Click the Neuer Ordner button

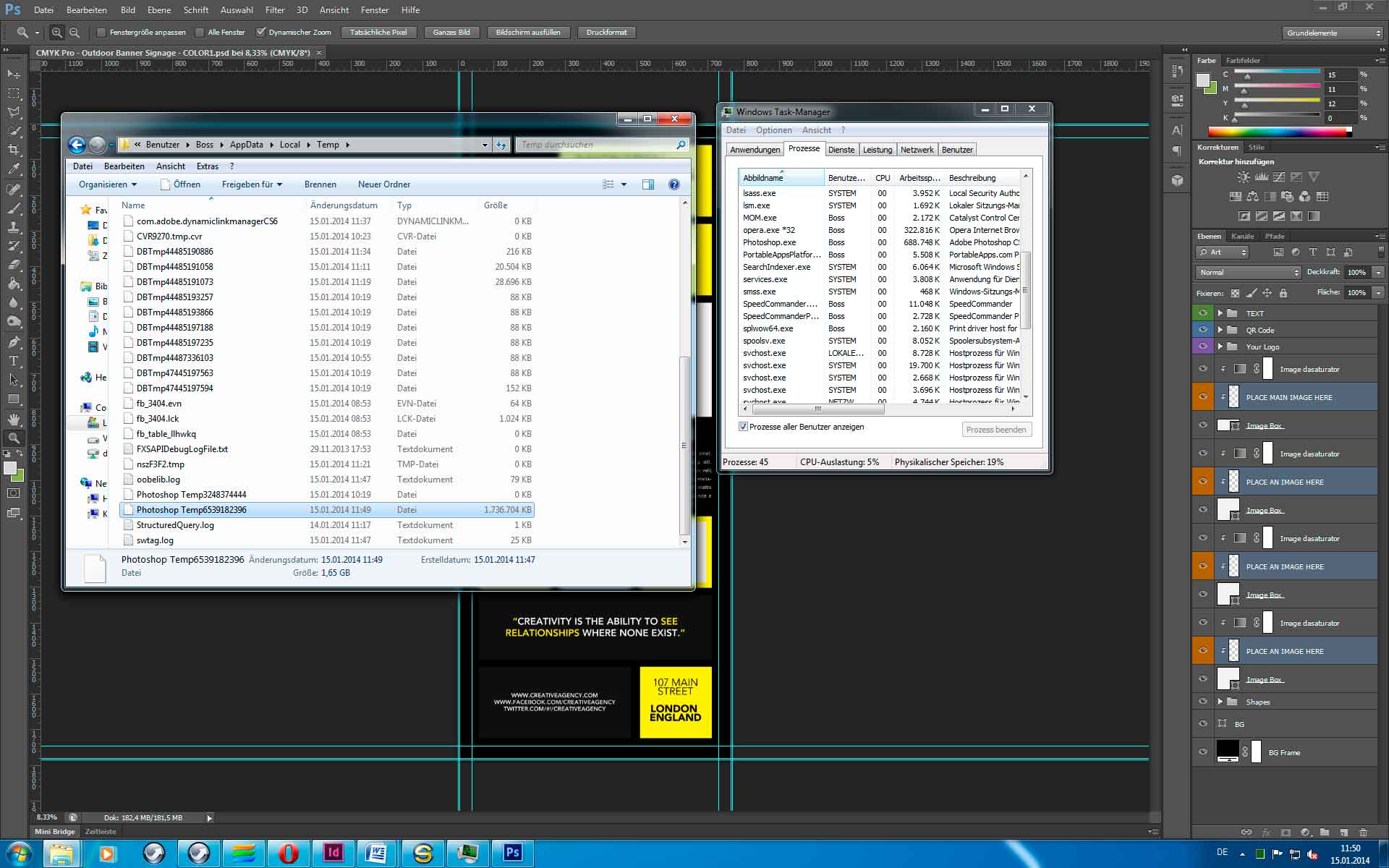pos(383,184)
